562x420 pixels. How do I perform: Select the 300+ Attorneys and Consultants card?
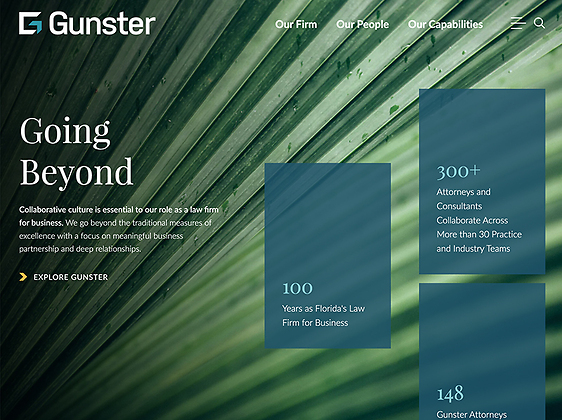click(x=482, y=182)
